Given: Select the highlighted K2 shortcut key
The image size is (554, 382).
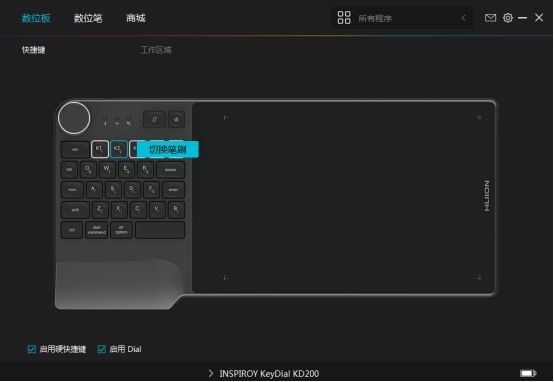Looking at the screenshot, I should click(119, 149).
